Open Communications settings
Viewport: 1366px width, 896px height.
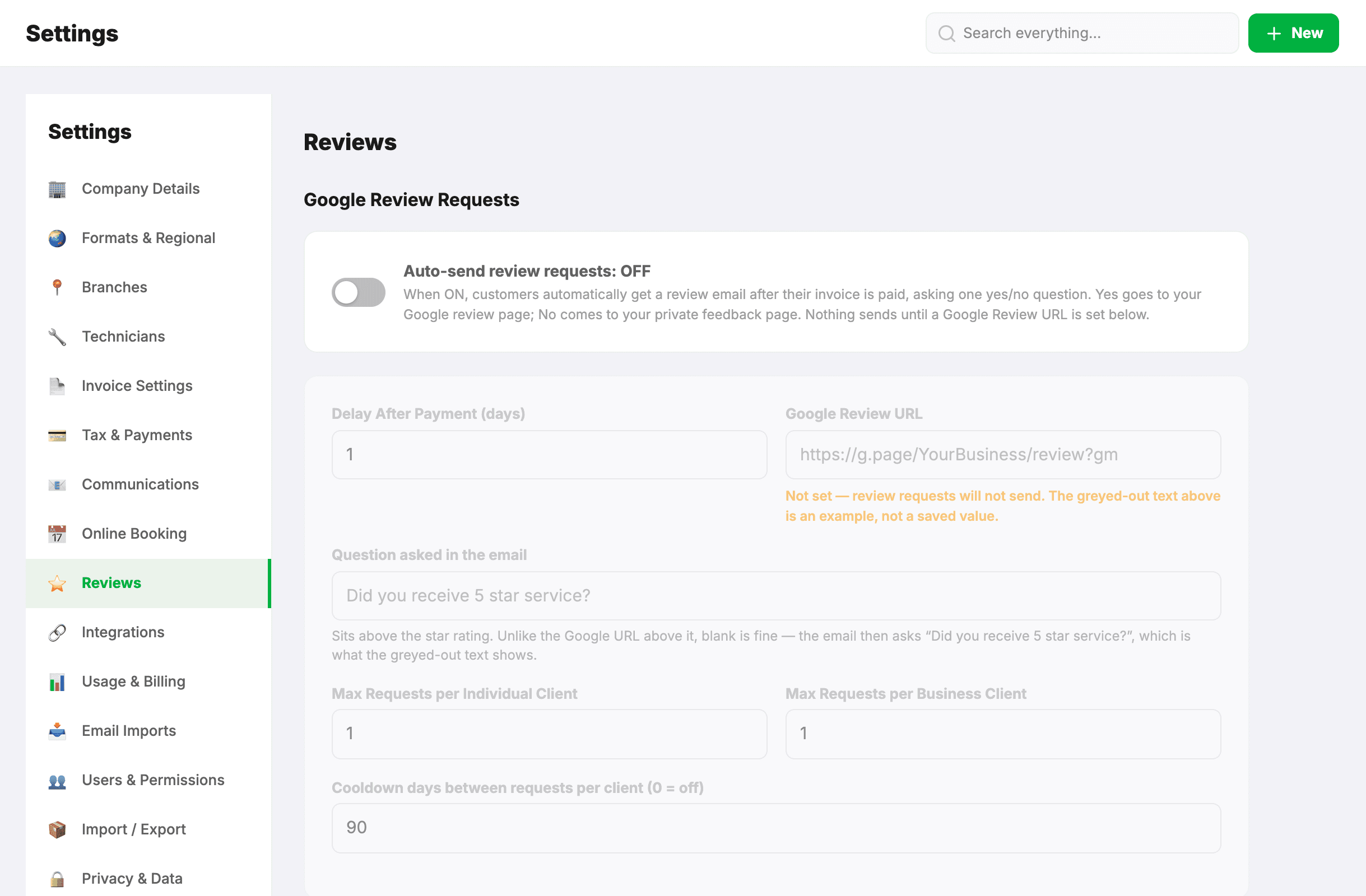click(x=148, y=486)
